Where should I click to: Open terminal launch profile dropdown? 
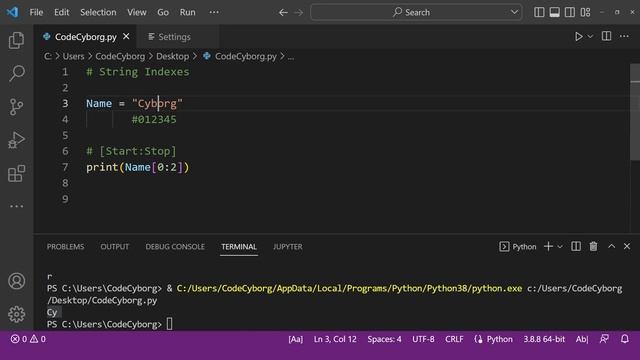560,247
